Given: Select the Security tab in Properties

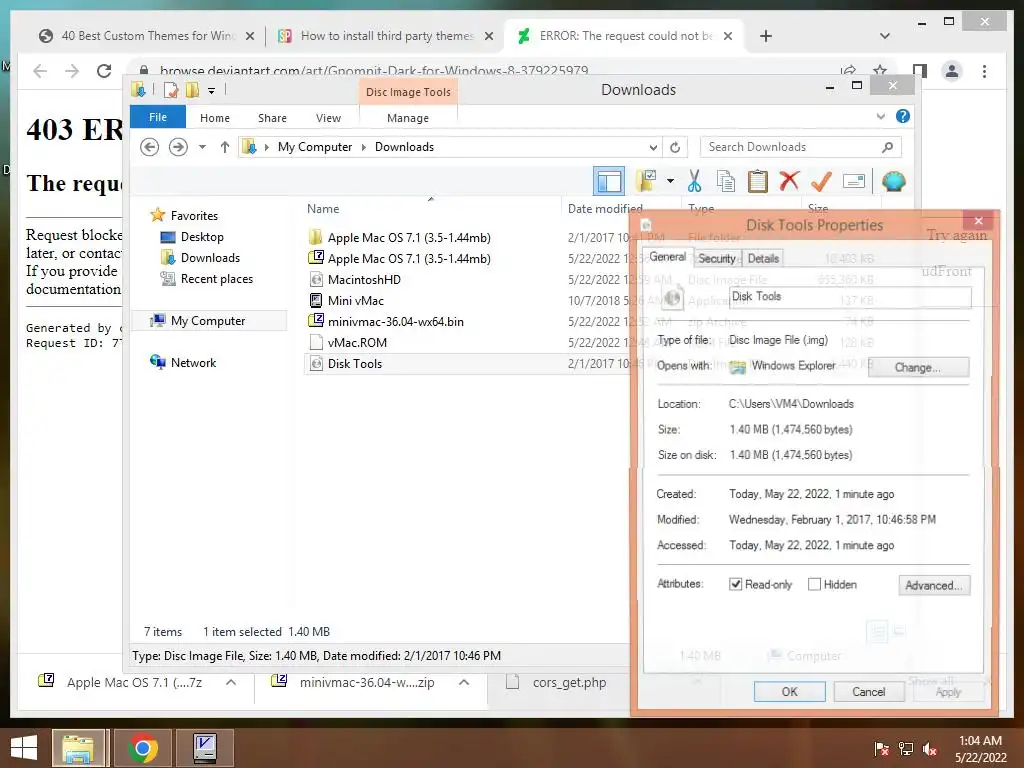Looking at the screenshot, I should coord(717,259).
